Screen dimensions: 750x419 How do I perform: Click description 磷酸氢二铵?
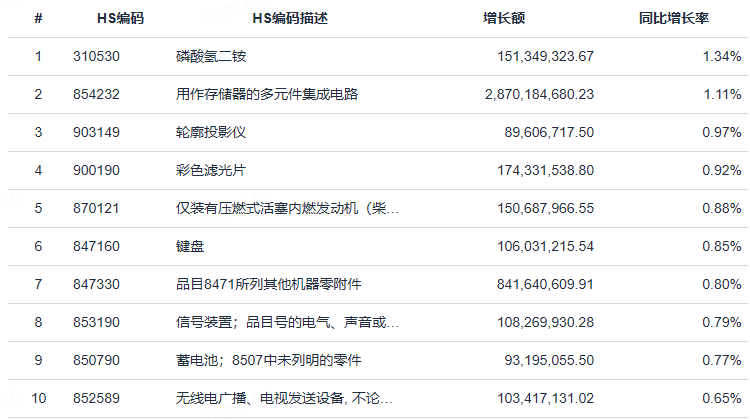coord(211,56)
